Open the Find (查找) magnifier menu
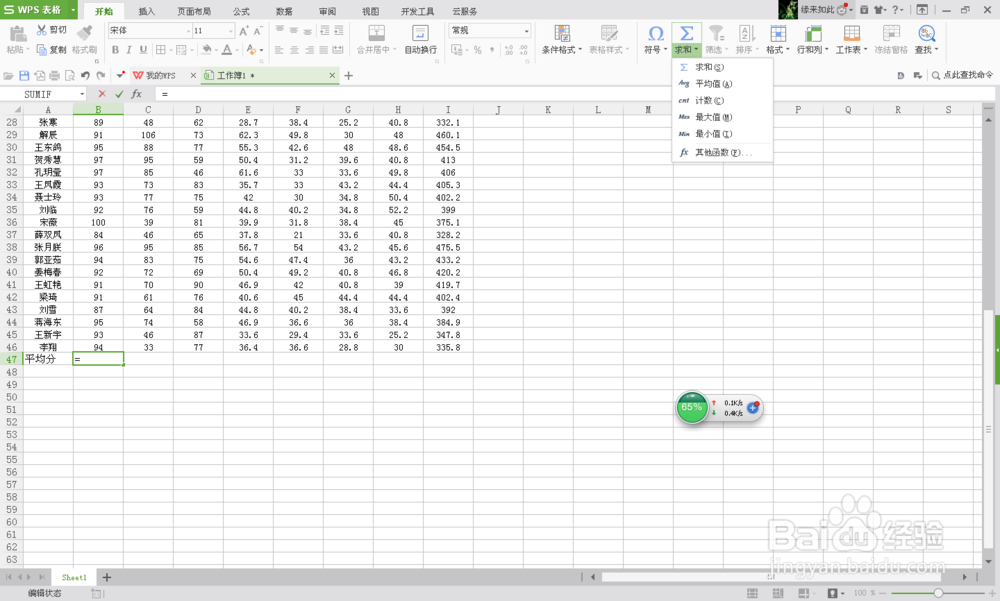The height and width of the screenshot is (601, 1000). pos(927,40)
